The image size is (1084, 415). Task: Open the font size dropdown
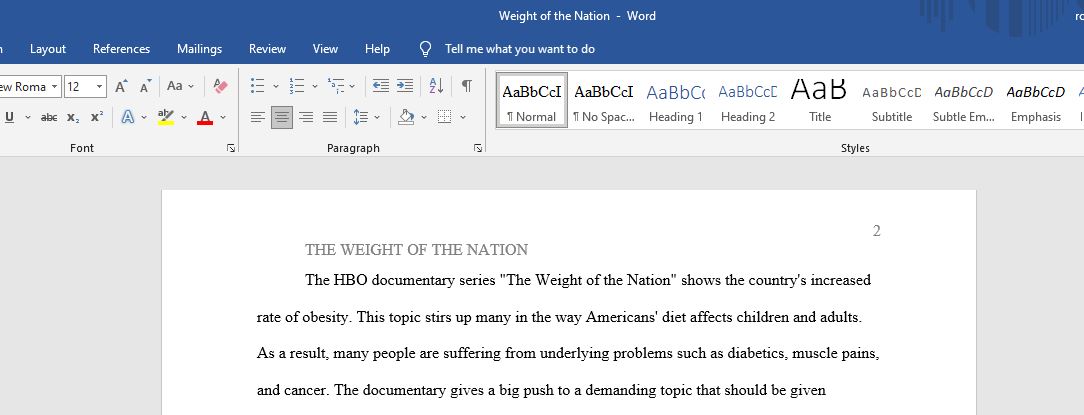point(100,86)
